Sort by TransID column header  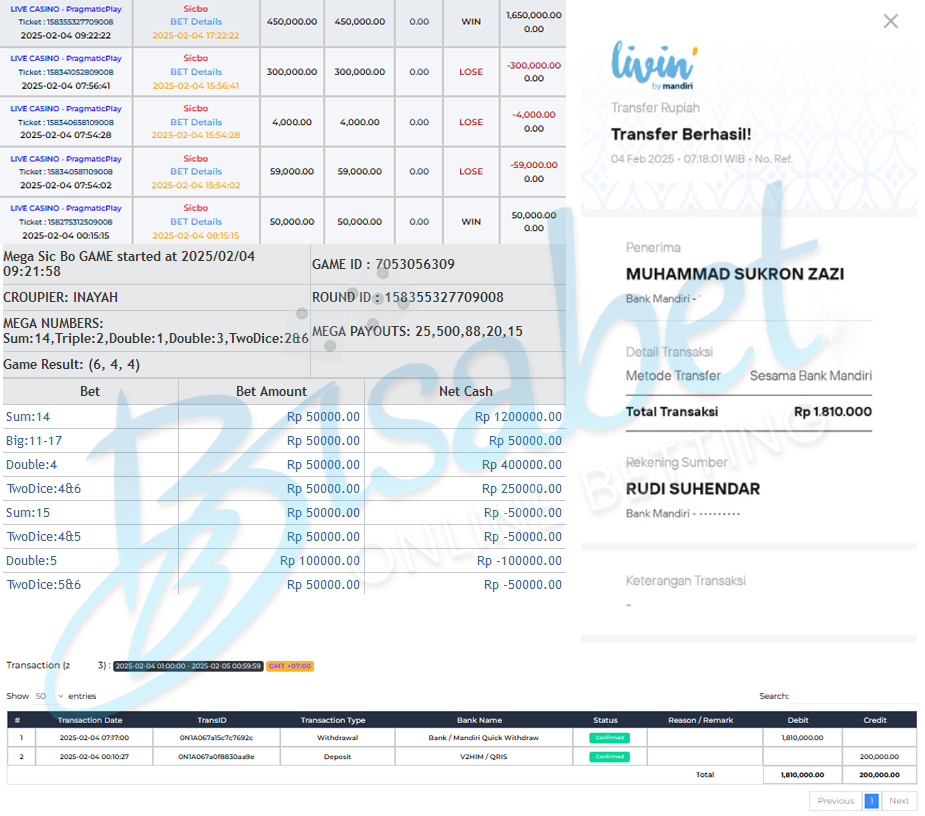(x=212, y=720)
